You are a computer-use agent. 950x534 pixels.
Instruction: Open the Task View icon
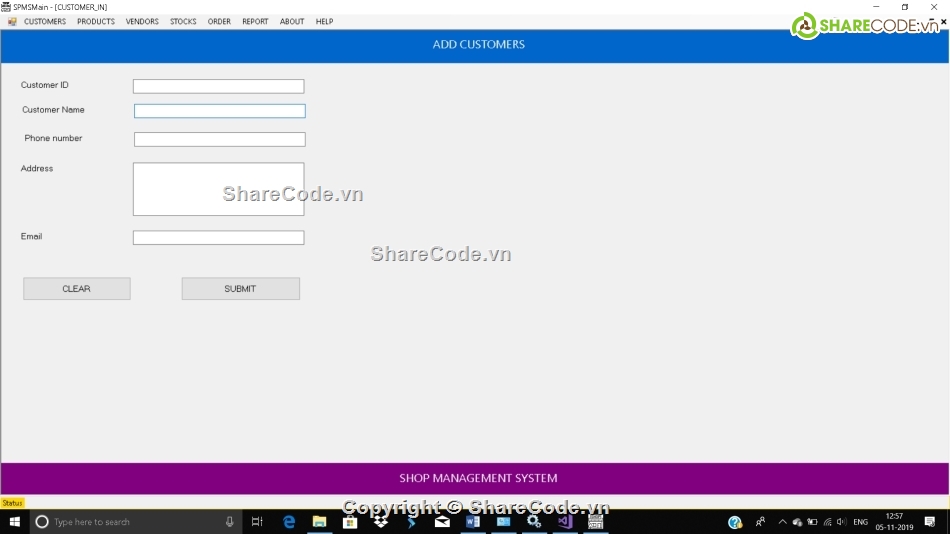tap(257, 521)
